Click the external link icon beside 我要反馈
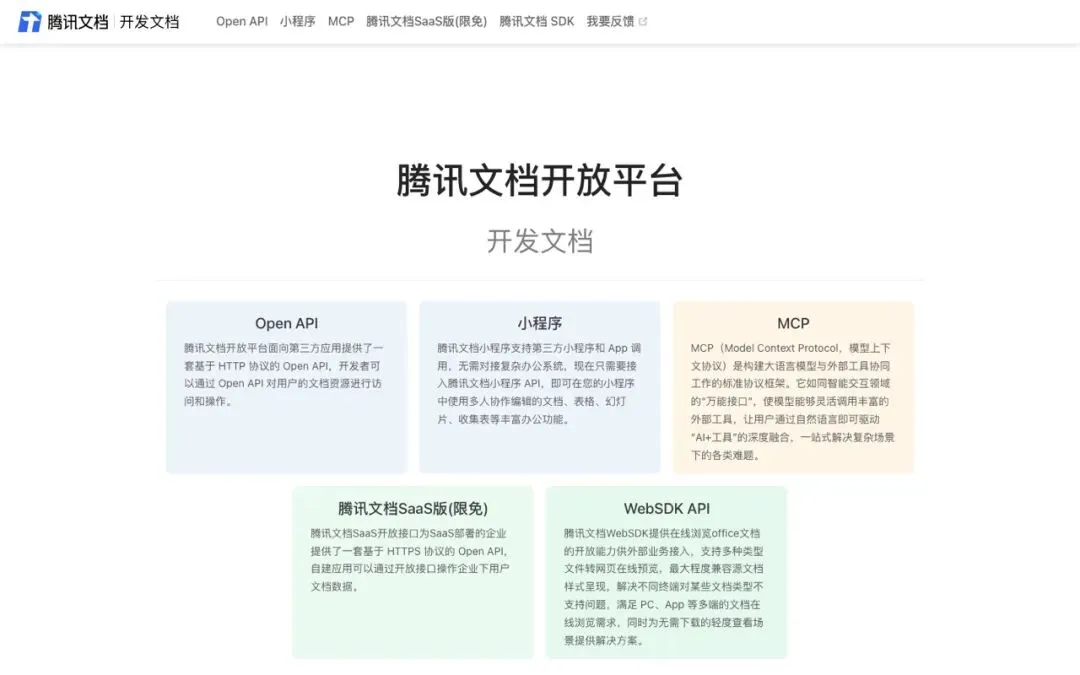 click(x=643, y=22)
